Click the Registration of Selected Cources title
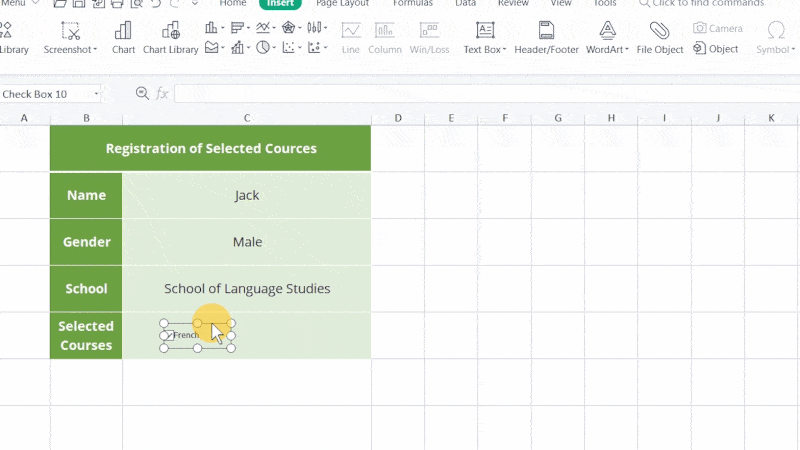Screen dimensions: 800x450 tap(211, 148)
